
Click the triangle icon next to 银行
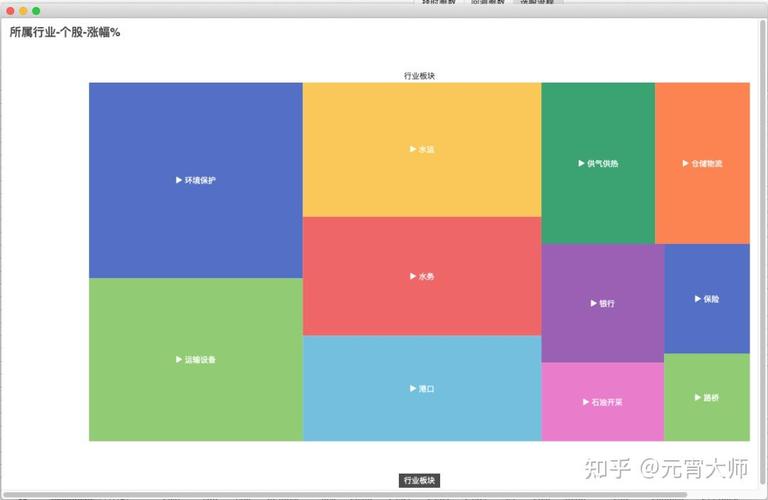click(593, 303)
